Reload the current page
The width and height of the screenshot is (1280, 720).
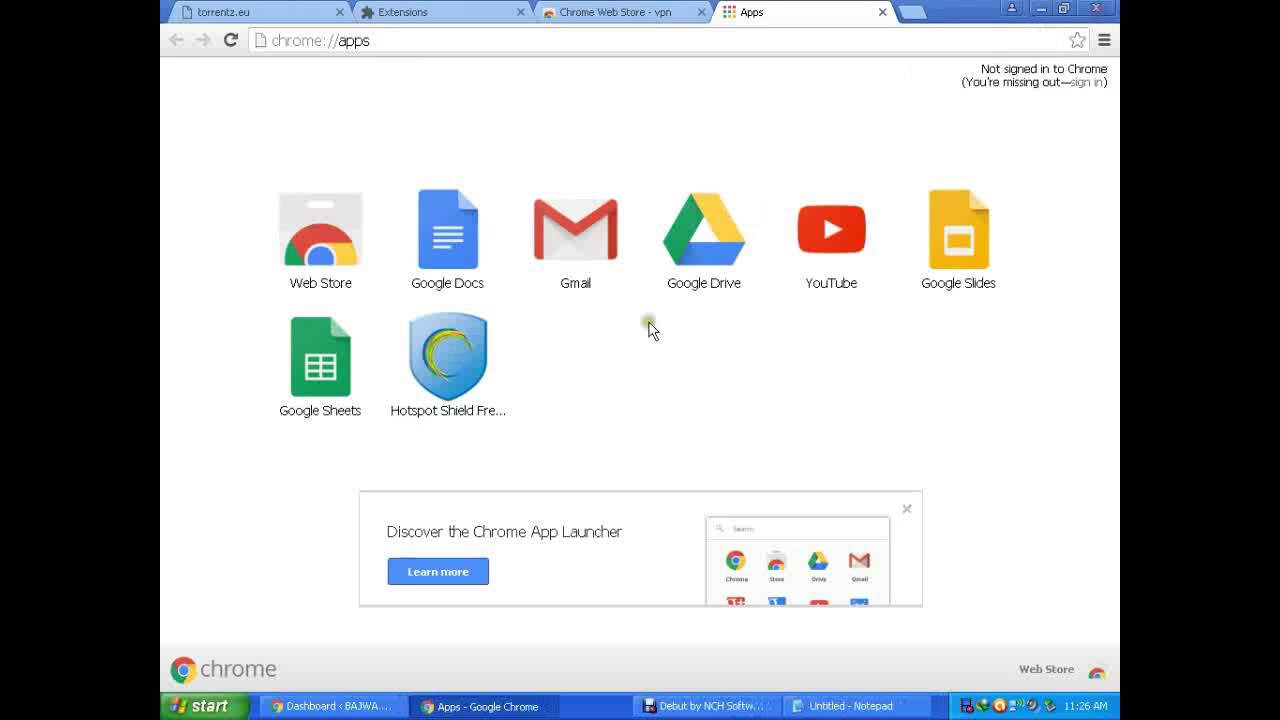231,40
